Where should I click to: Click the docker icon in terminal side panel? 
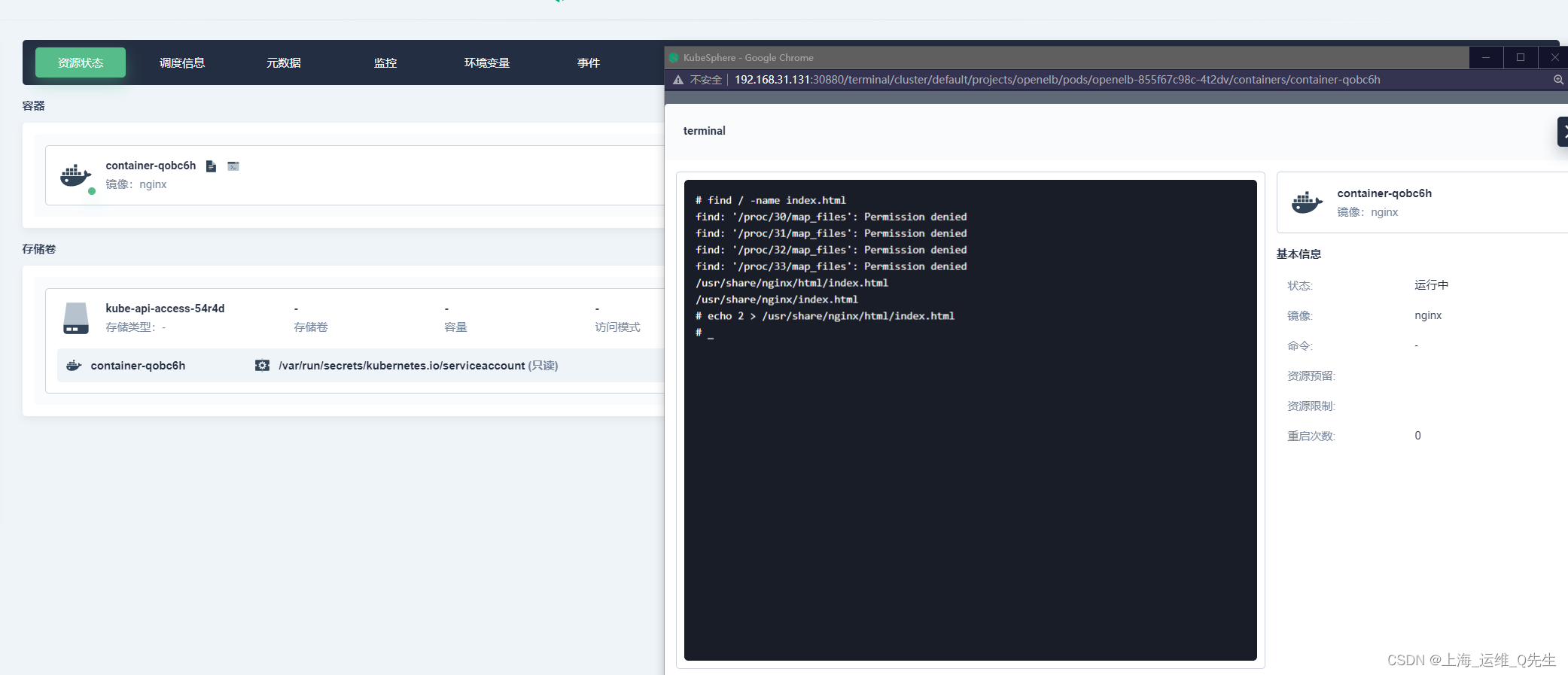[x=1308, y=202]
